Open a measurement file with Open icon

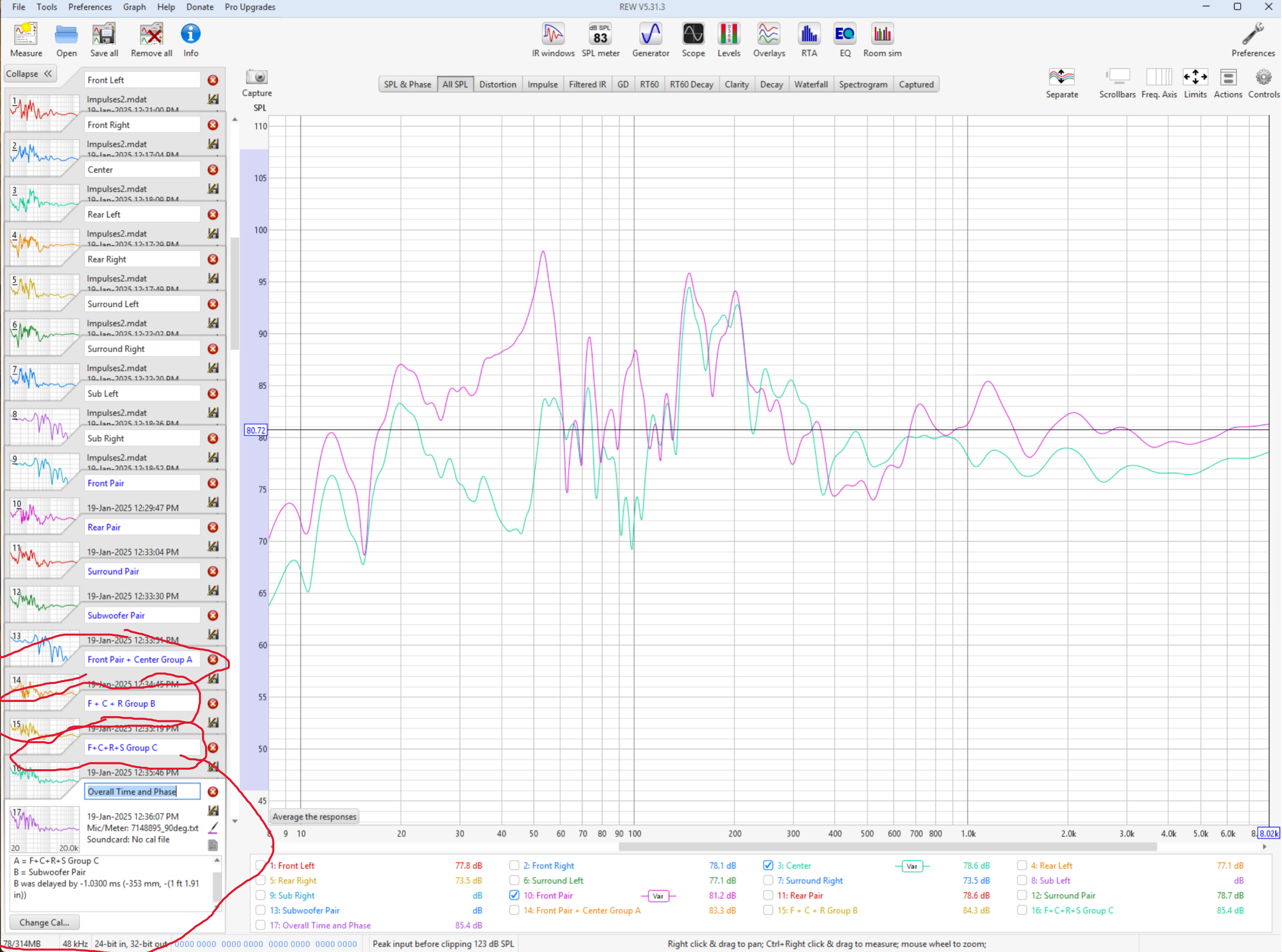point(66,40)
